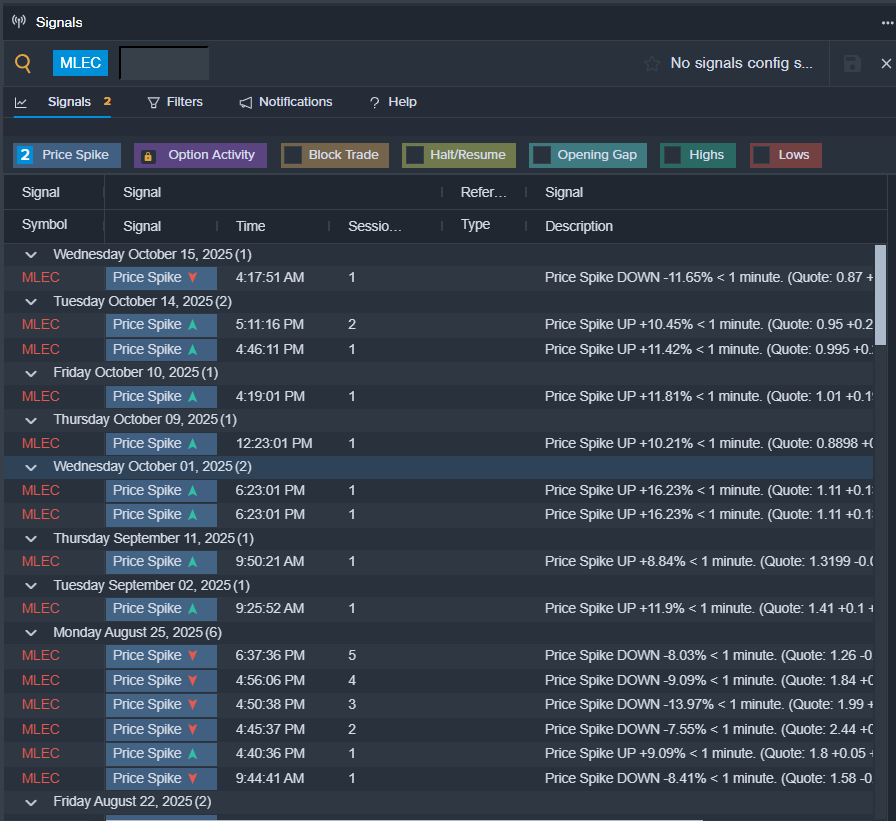Enable the Block Trade checkbox
The image size is (896, 821).
tap(293, 155)
